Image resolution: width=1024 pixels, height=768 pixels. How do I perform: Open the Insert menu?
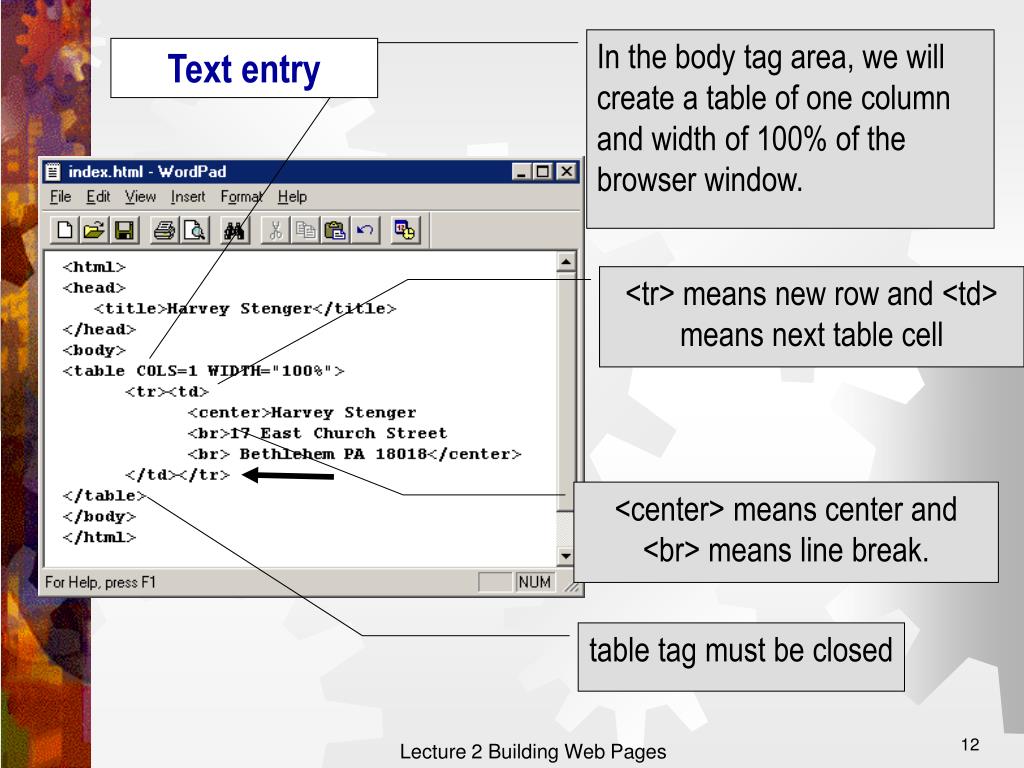(x=187, y=197)
